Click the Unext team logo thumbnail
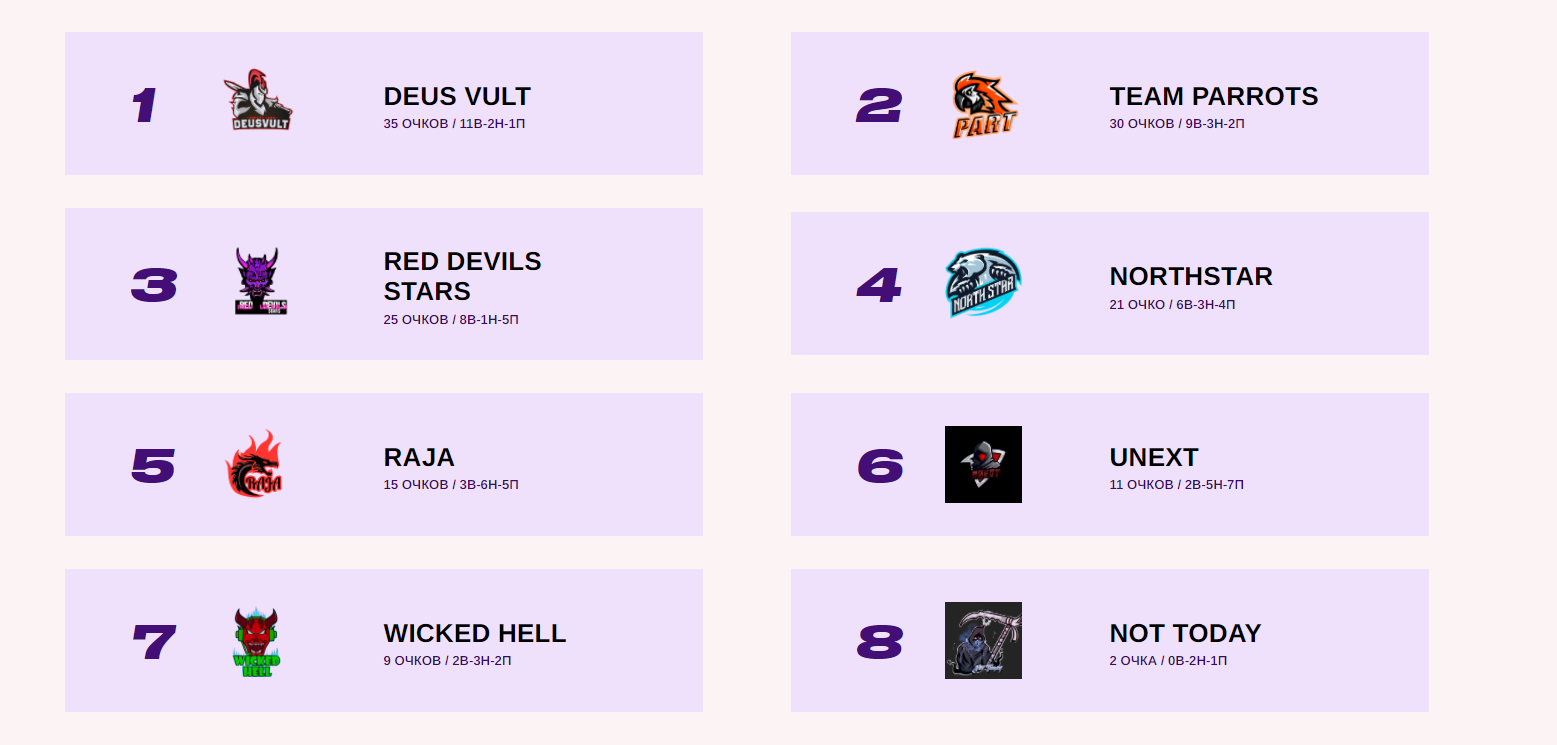The width and height of the screenshot is (1557, 745). pos(983,464)
